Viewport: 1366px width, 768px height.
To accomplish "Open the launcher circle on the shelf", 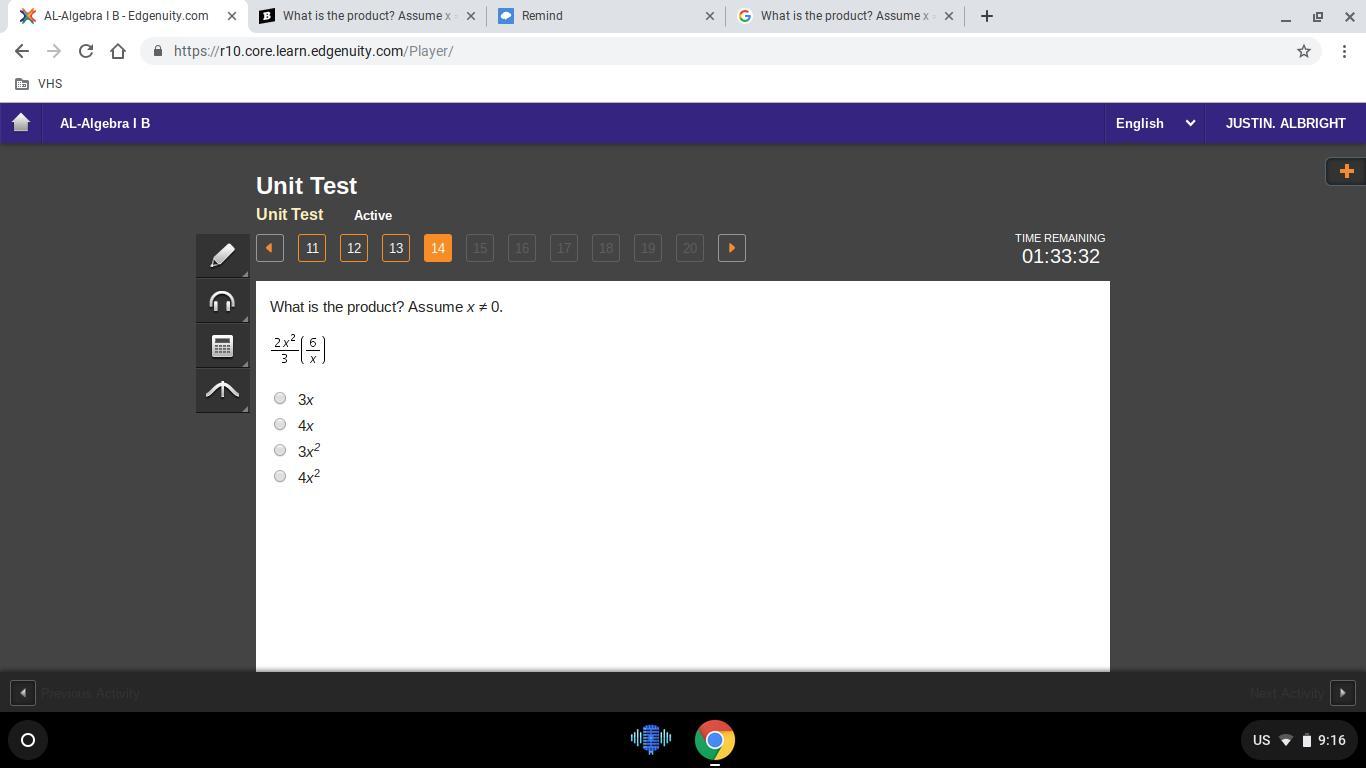I will pos(28,740).
